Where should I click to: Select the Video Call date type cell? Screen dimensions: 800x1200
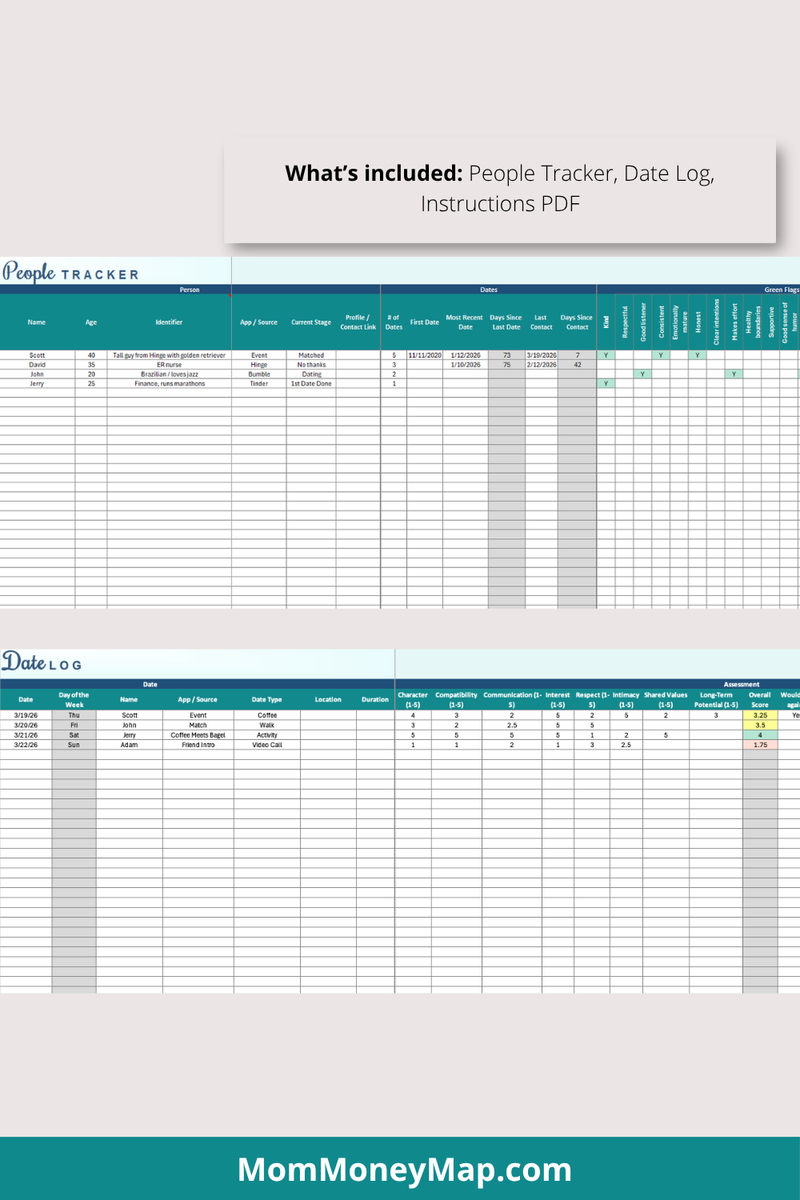(x=267, y=744)
